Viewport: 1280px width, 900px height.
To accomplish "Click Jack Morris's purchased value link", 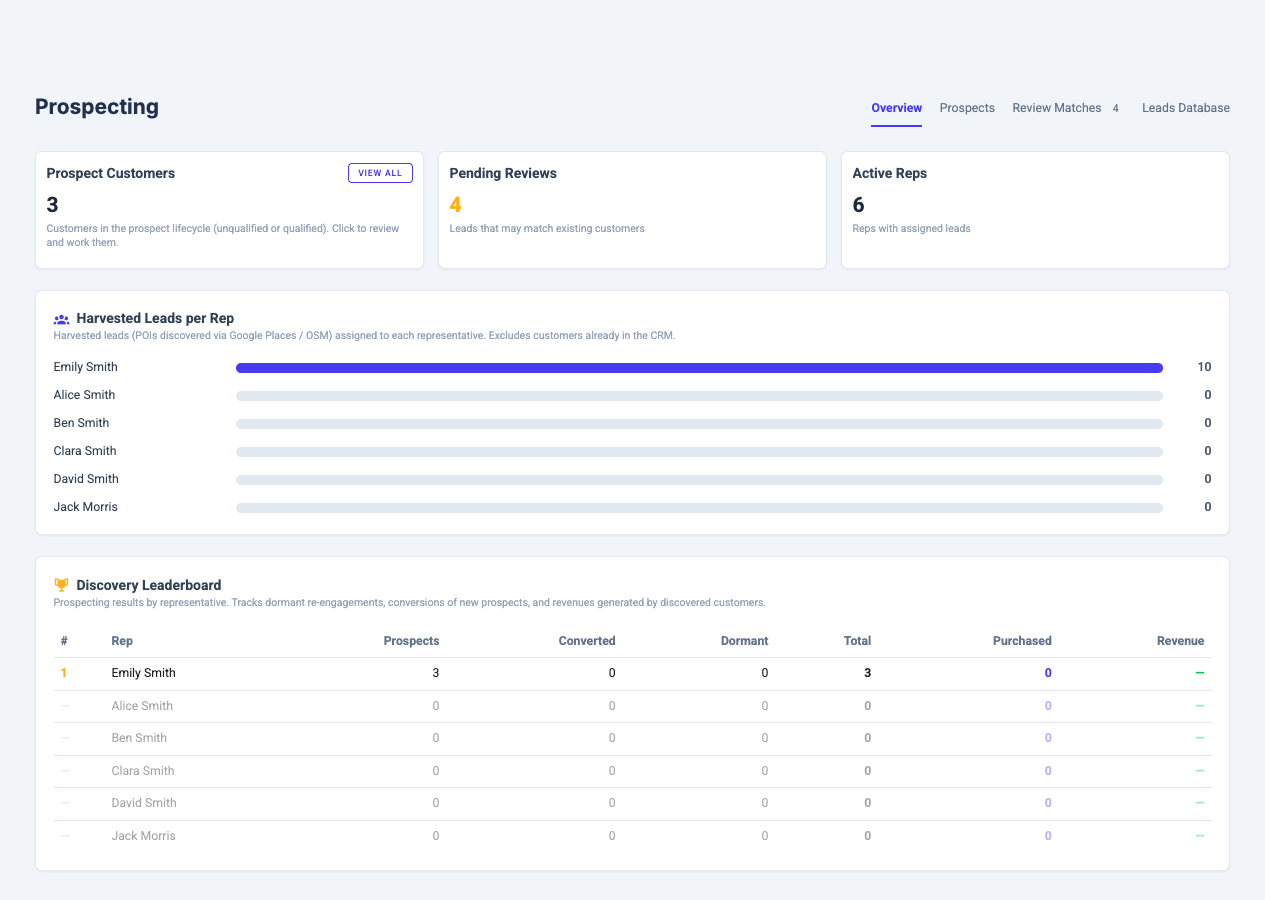I will [1048, 836].
